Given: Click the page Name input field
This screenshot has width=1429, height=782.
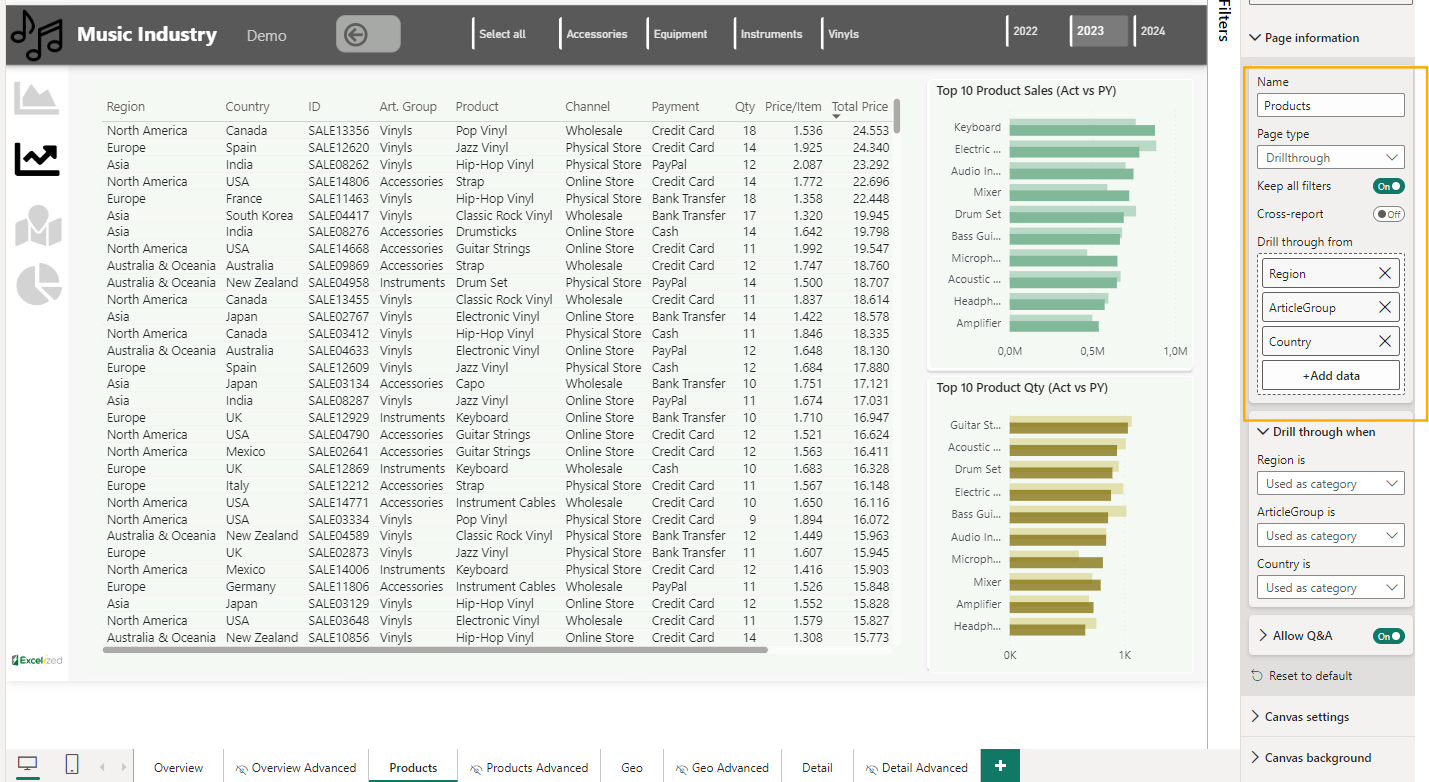Looking at the screenshot, I should [x=1330, y=105].
